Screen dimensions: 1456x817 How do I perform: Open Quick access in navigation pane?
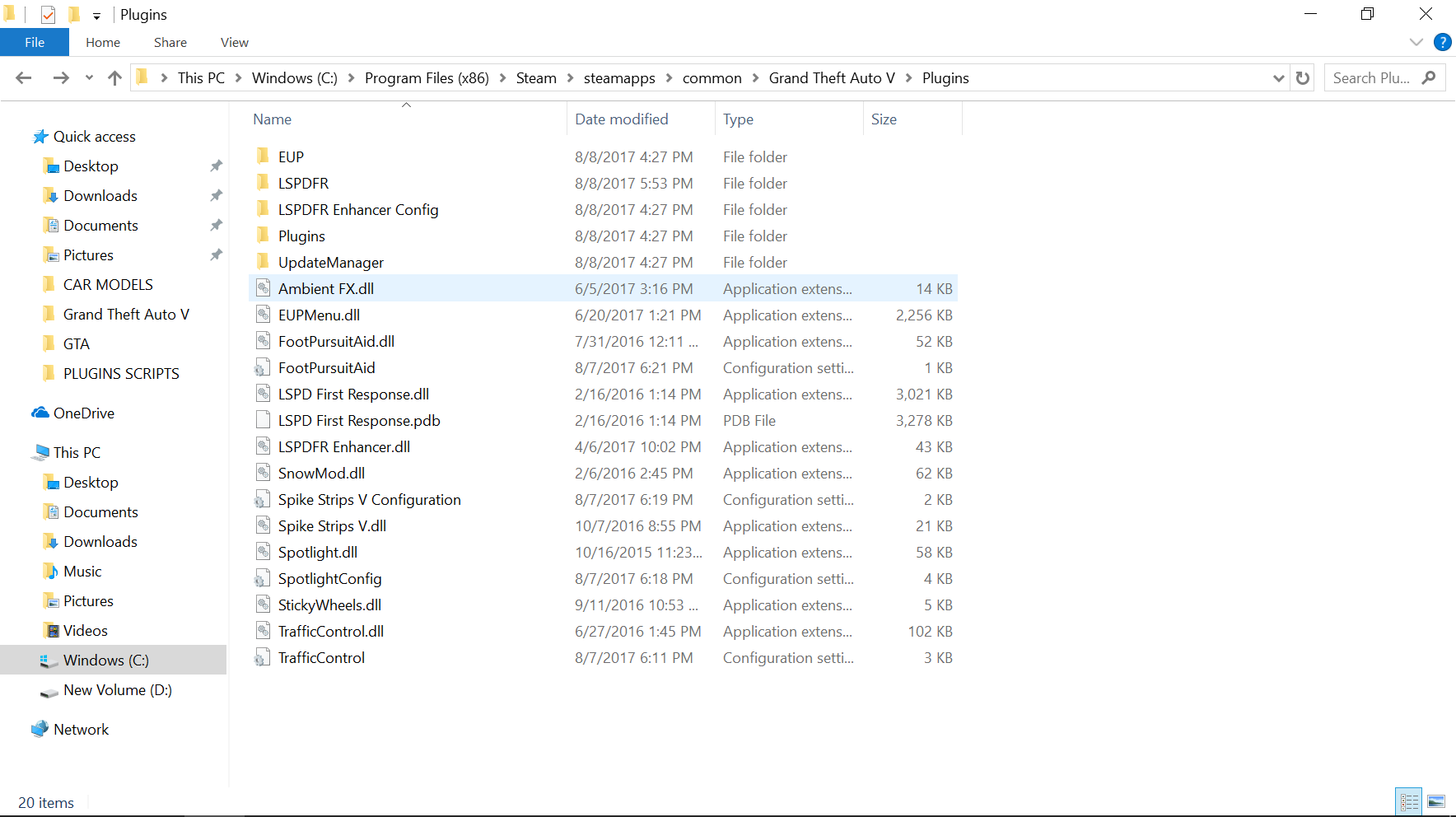(95, 137)
